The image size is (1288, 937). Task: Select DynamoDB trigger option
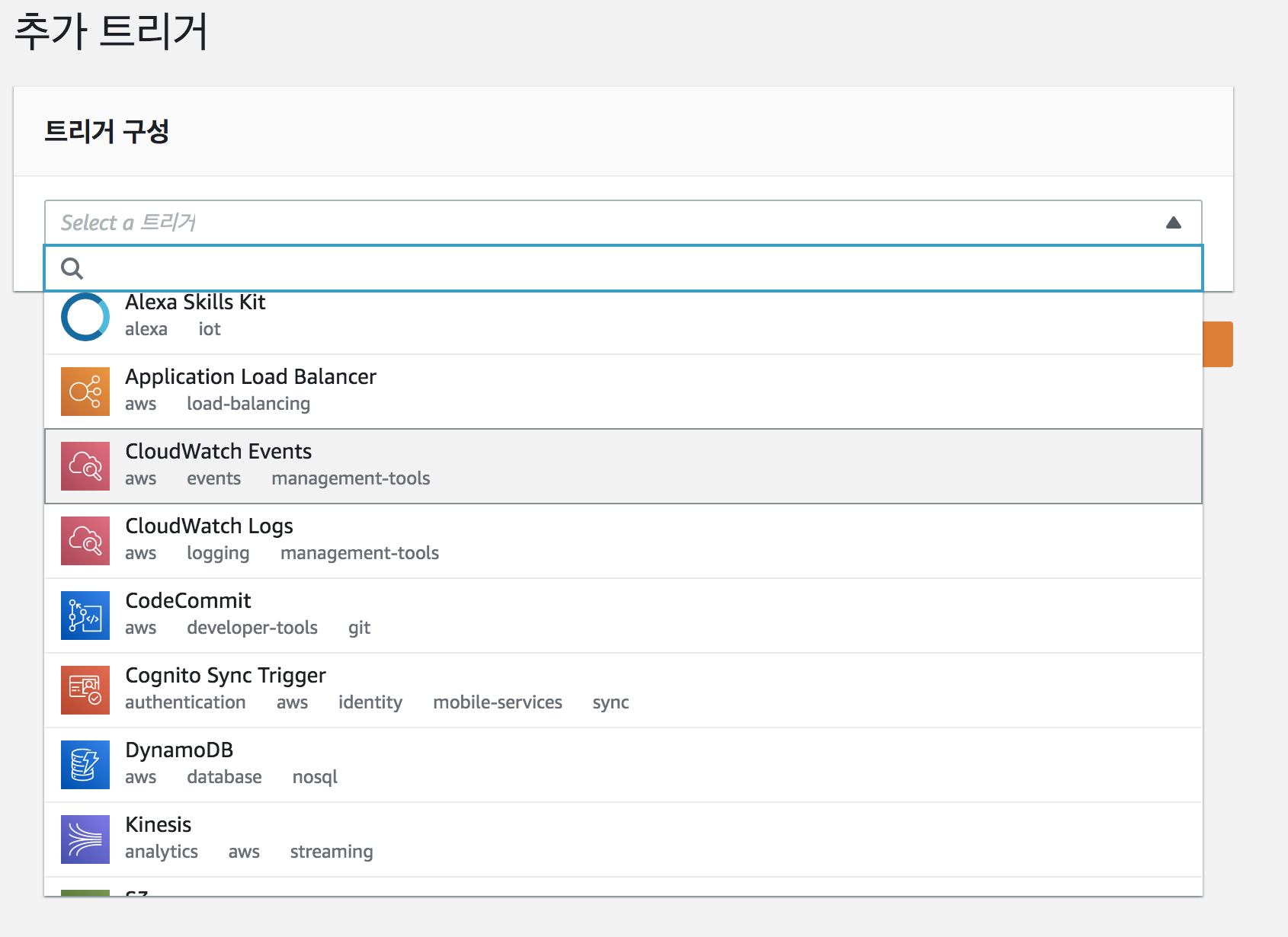tap(623, 765)
